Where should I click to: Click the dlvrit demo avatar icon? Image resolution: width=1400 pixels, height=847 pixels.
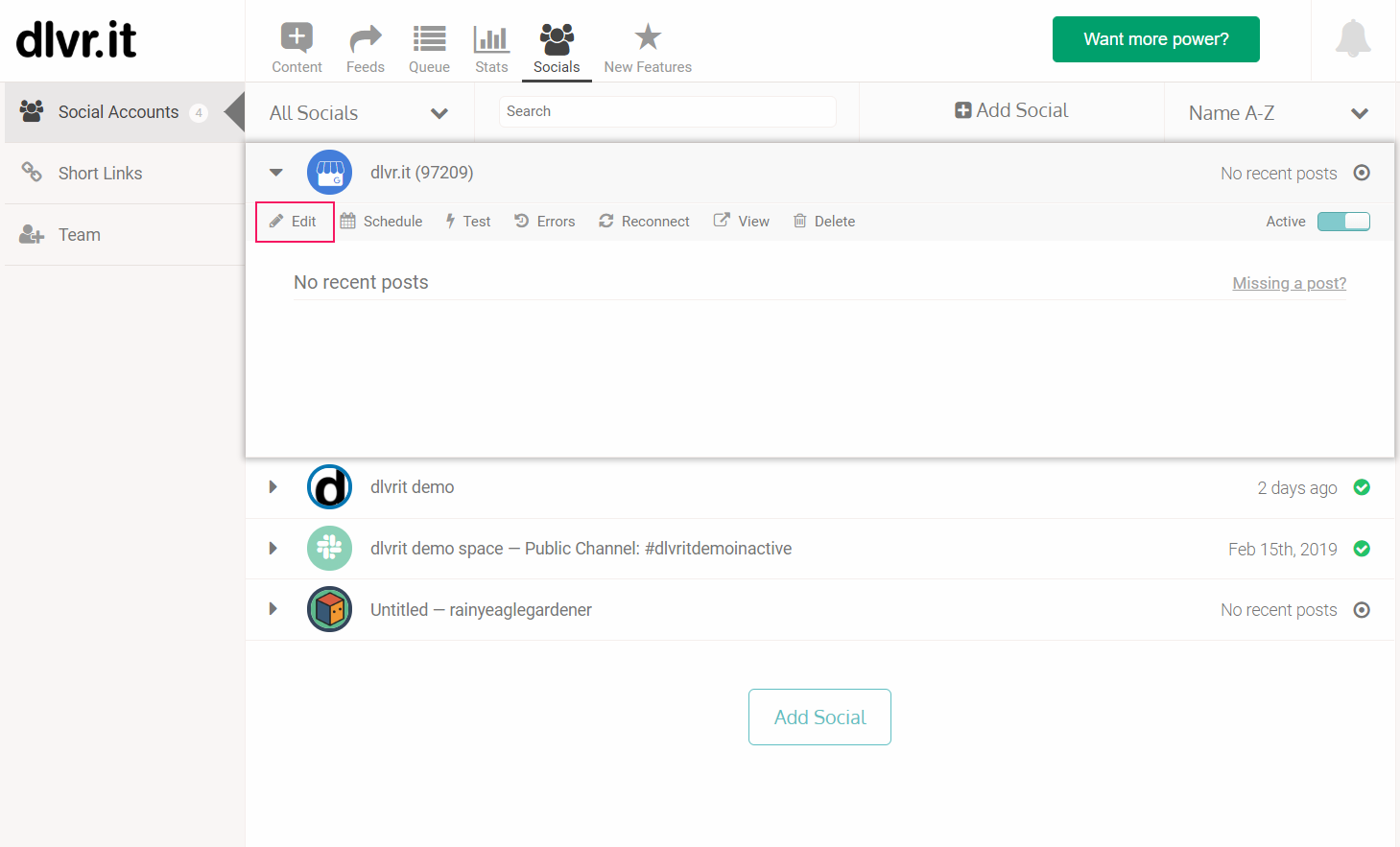point(329,487)
